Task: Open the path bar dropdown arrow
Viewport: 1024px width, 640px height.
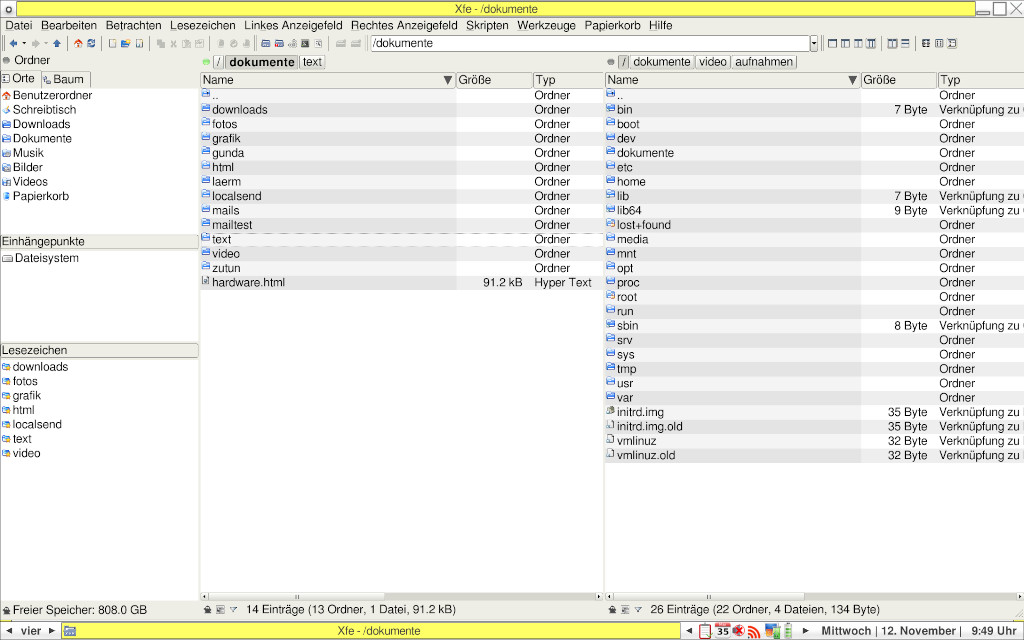Action: 812,43
